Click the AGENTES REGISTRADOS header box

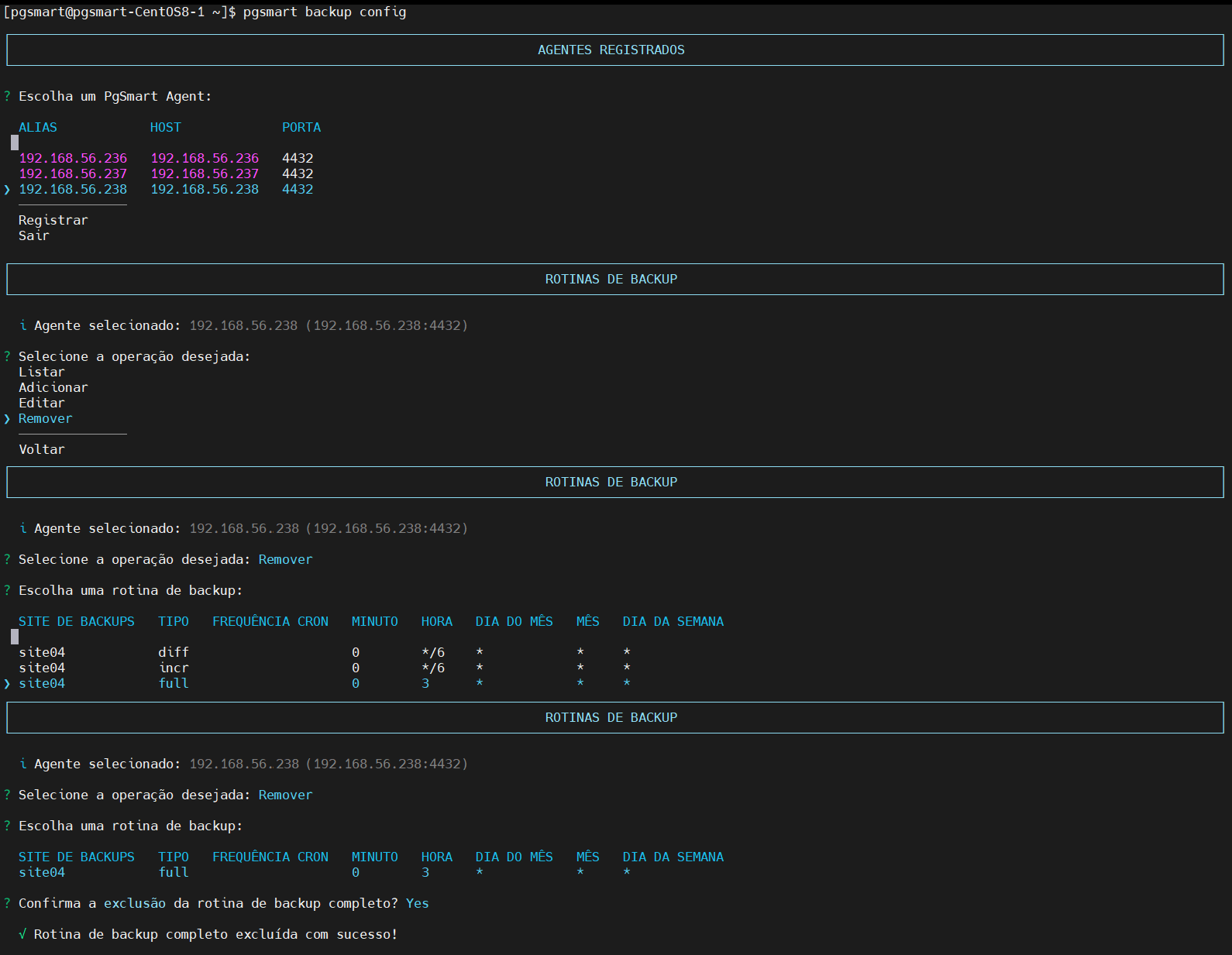click(x=615, y=50)
